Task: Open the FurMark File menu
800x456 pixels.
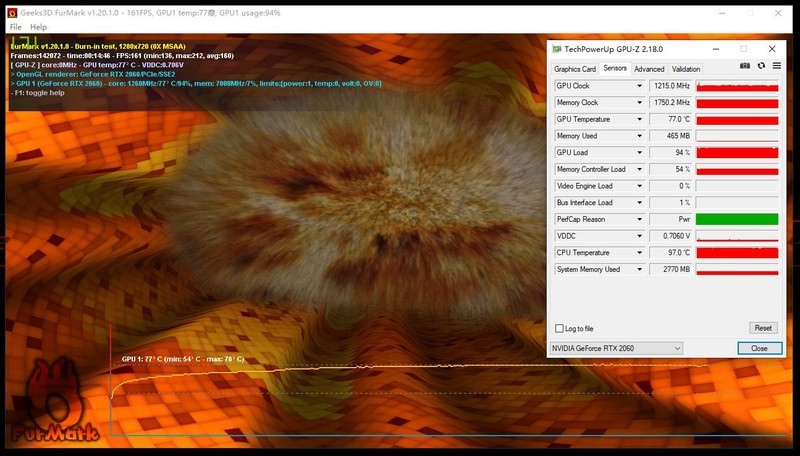Action: pyautogui.click(x=15, y=27)
